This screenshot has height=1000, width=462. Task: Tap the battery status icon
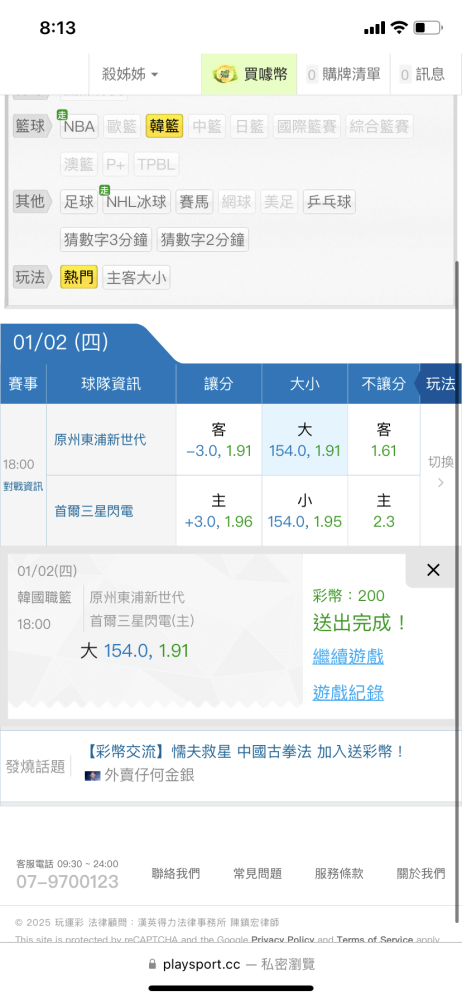428,28
